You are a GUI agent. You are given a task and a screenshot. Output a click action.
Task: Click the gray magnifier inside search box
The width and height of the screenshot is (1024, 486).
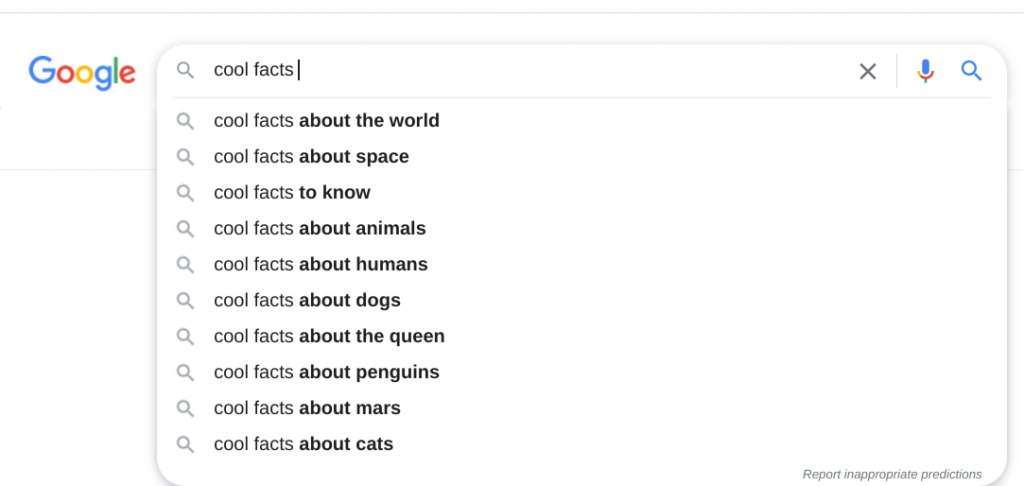(x=185, y=70)
